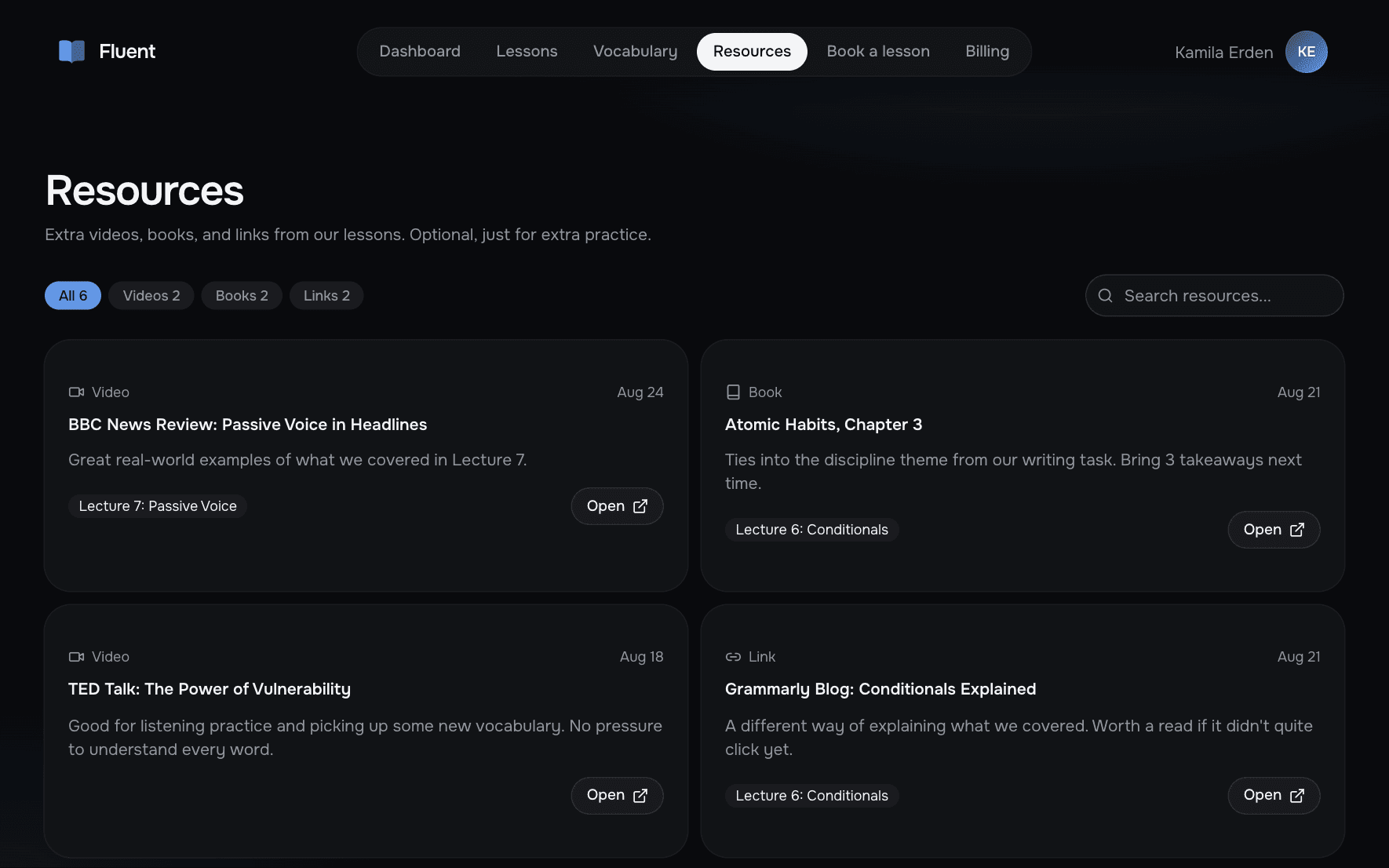Image resolution: width=1389 pixels, height=868 pixels.
Task: Select the title BBC News Review: Passive Voice in Headlines
Action: pos(247,425)
